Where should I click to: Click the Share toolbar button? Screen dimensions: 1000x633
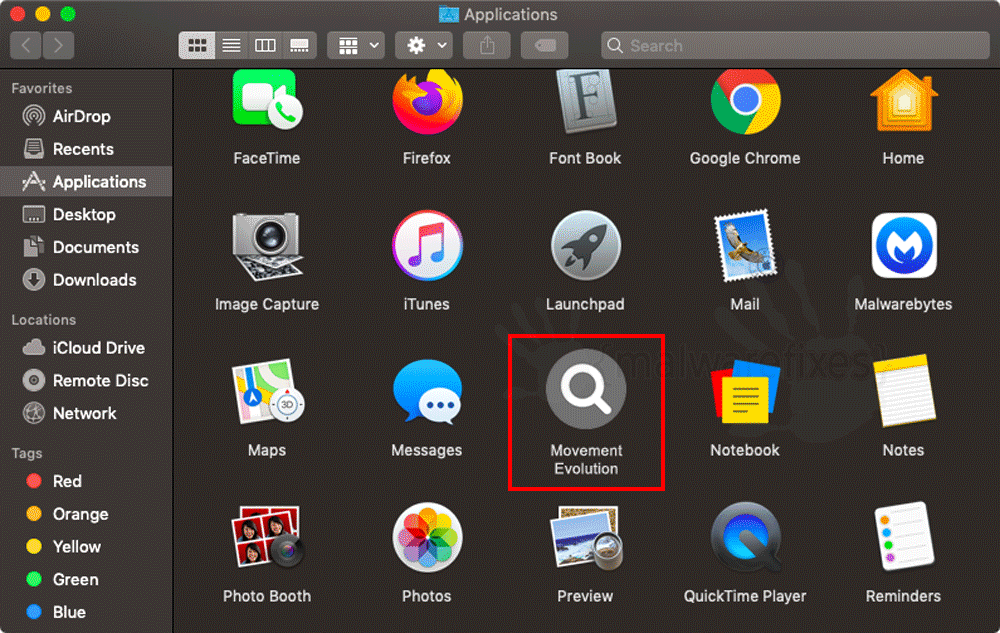click(487, 45)
